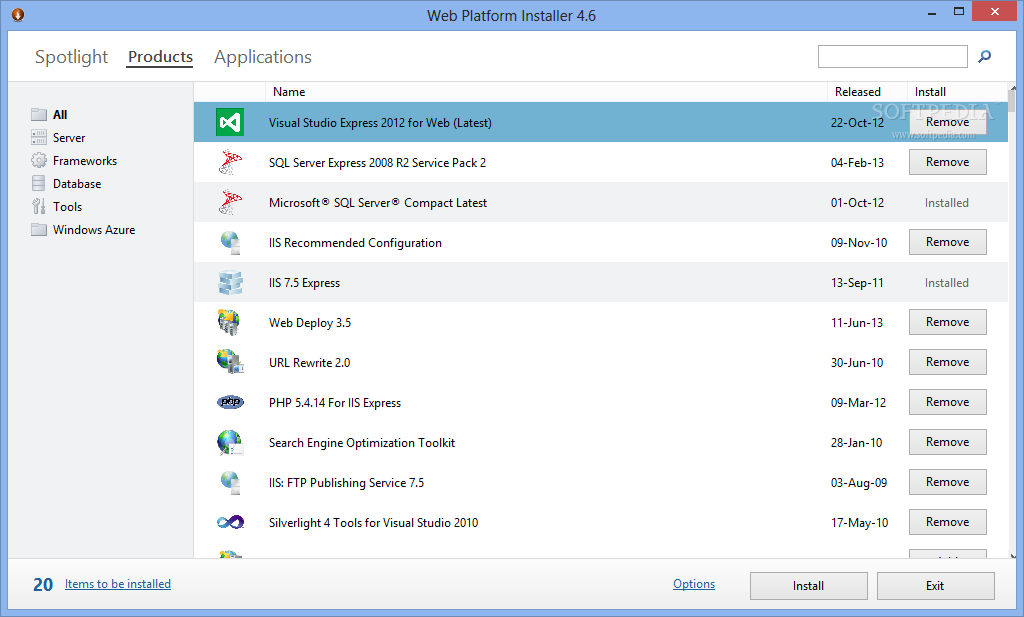This screenshot has width=1024, height=617.
Task: Select 'Microsoft® SQL Server® Compact Latest' text
Action: coord(377,203)
